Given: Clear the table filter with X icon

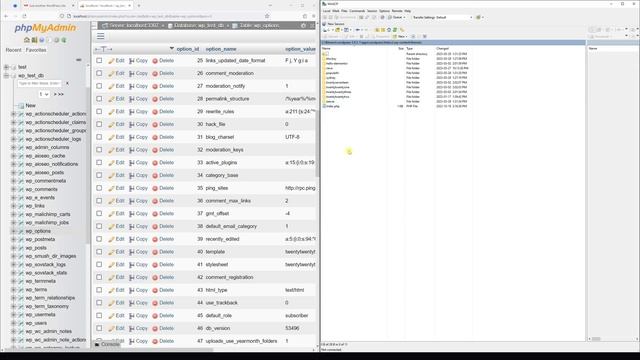Looking at the screenshot, I should [67, 83].
